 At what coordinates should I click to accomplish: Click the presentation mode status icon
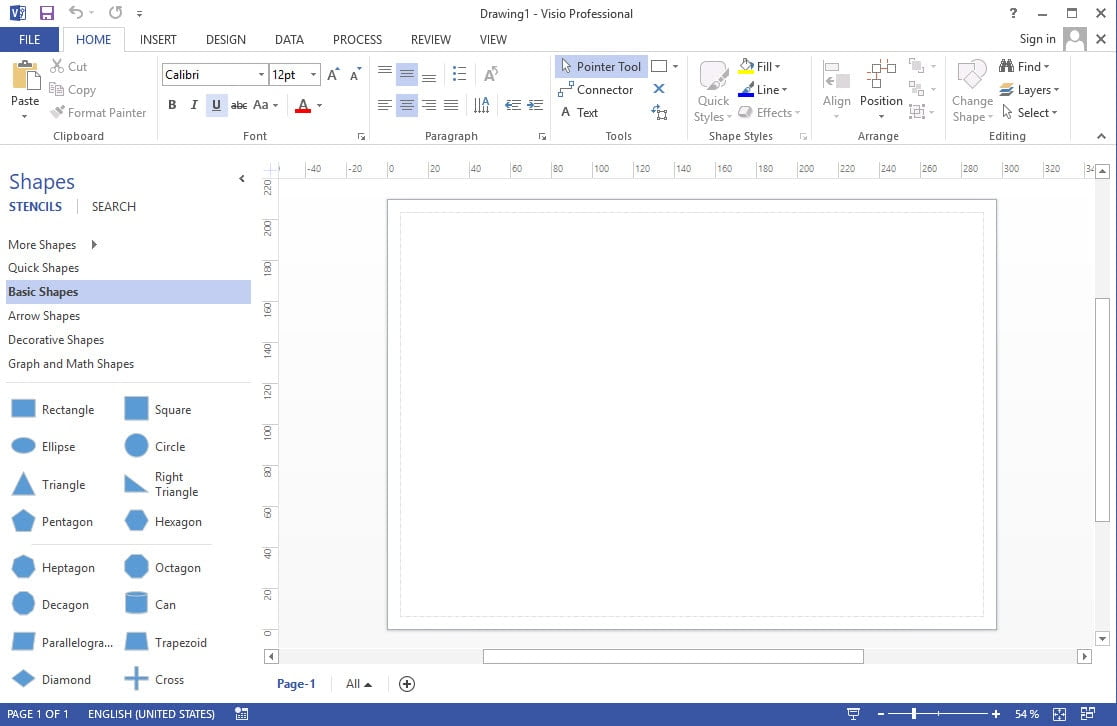[x=853, y=714]
